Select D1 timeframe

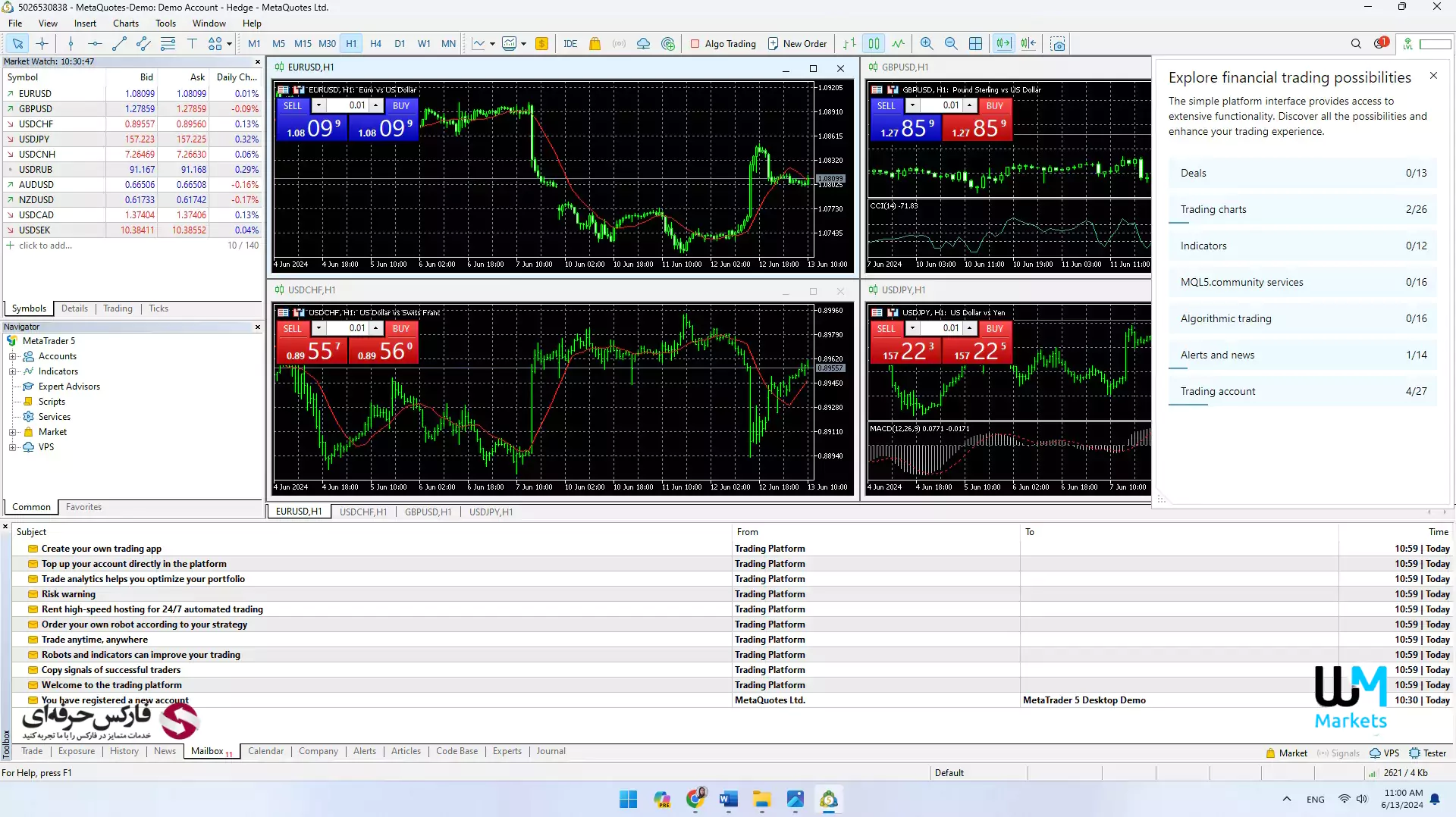(x=400, y=44)
